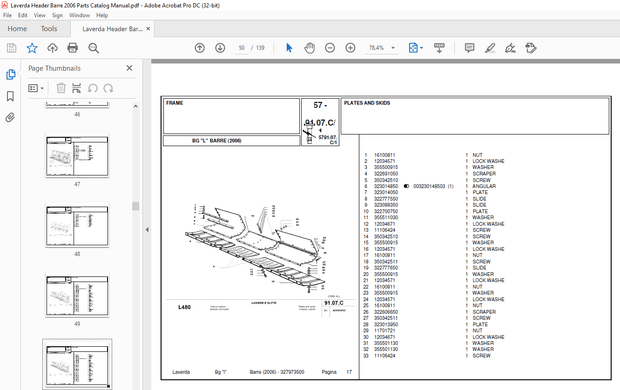Open the Window menu
The image size is (620, 390).
[79, 15]
